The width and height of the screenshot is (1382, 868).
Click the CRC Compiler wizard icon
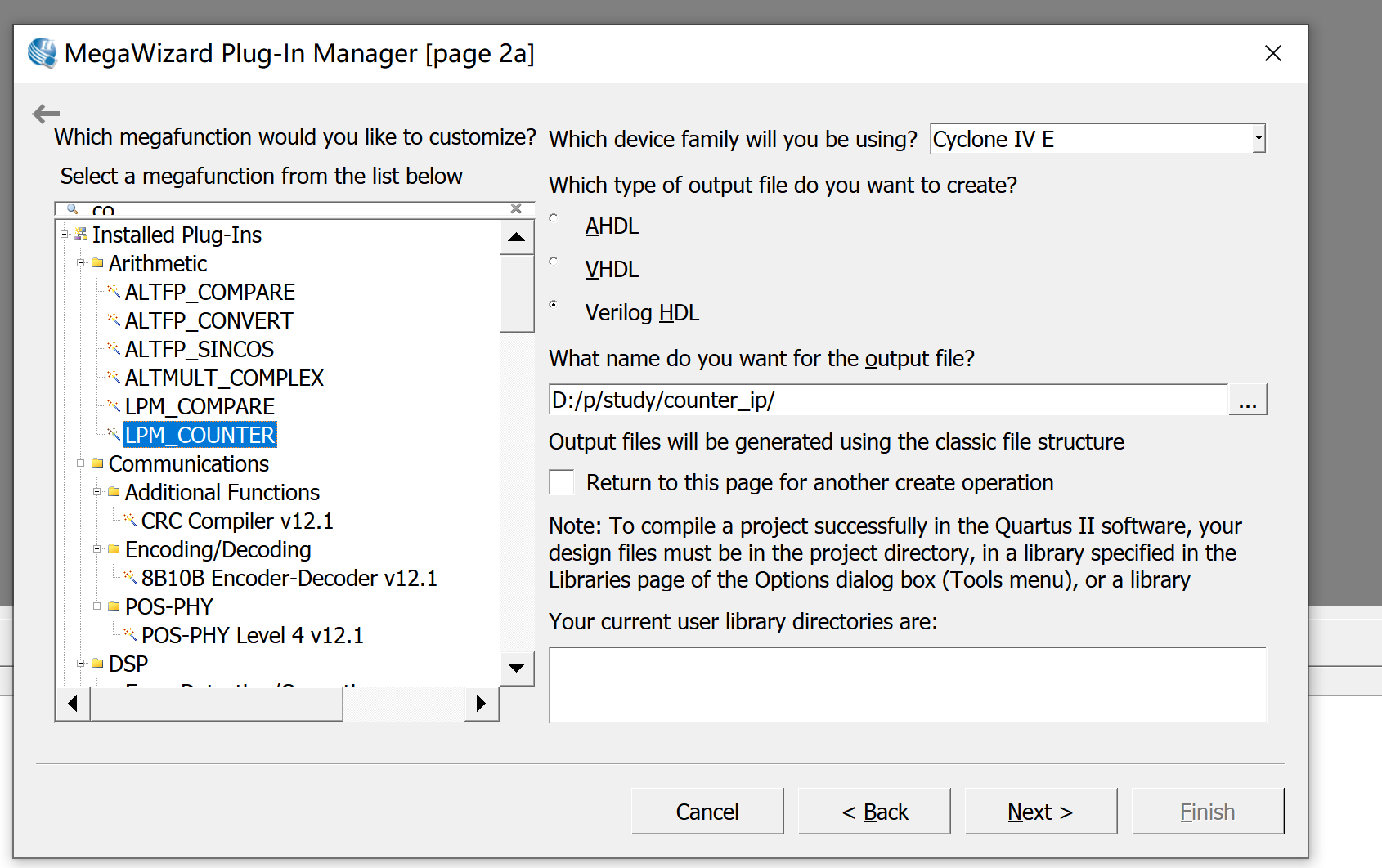click(x=130, y=521)
